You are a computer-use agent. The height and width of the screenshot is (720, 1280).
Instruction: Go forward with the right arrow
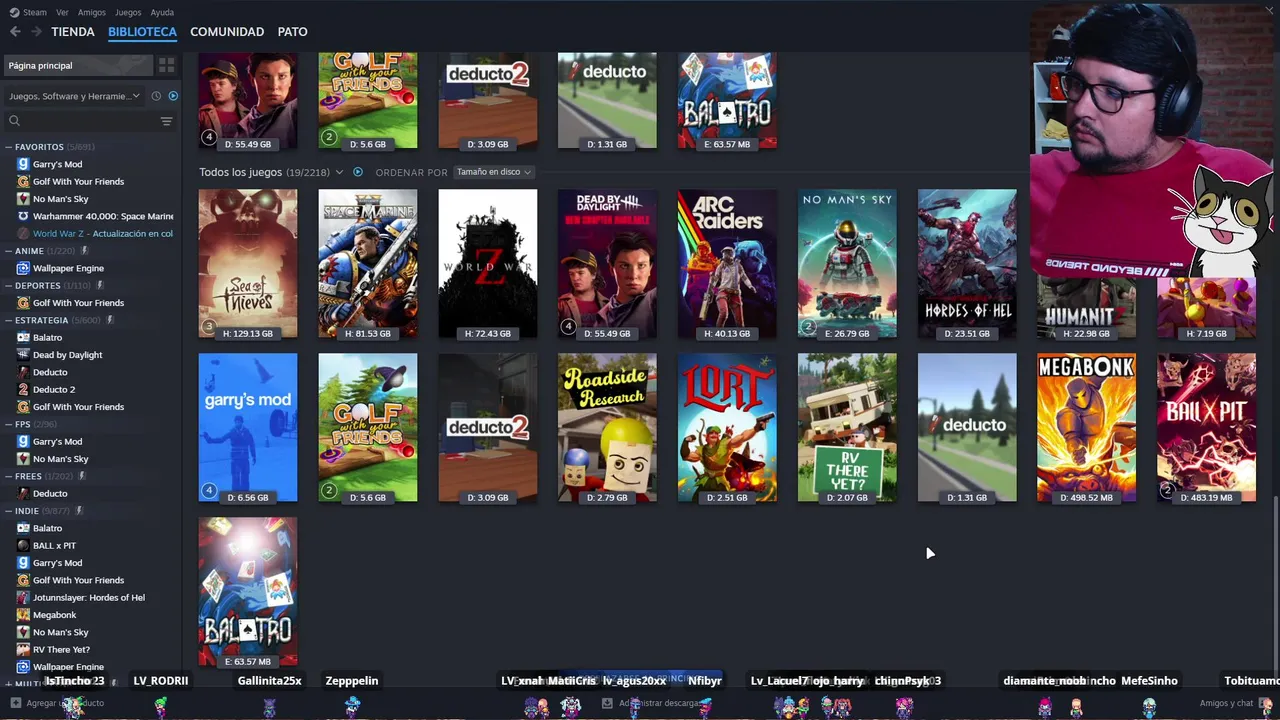(x=36, y=32)
